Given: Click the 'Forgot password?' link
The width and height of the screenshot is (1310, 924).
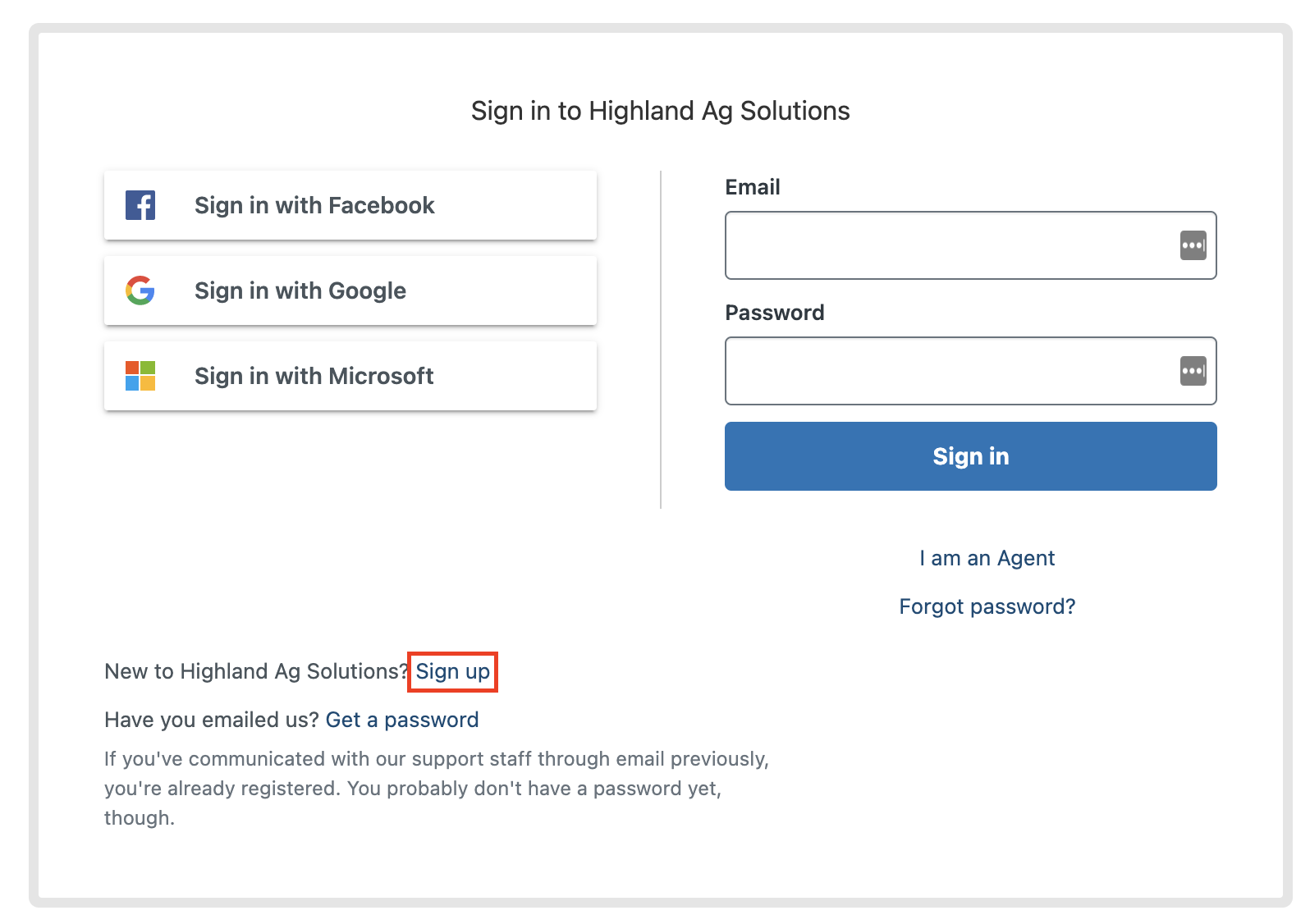Looking at the screenshot, I should (987, 606).
